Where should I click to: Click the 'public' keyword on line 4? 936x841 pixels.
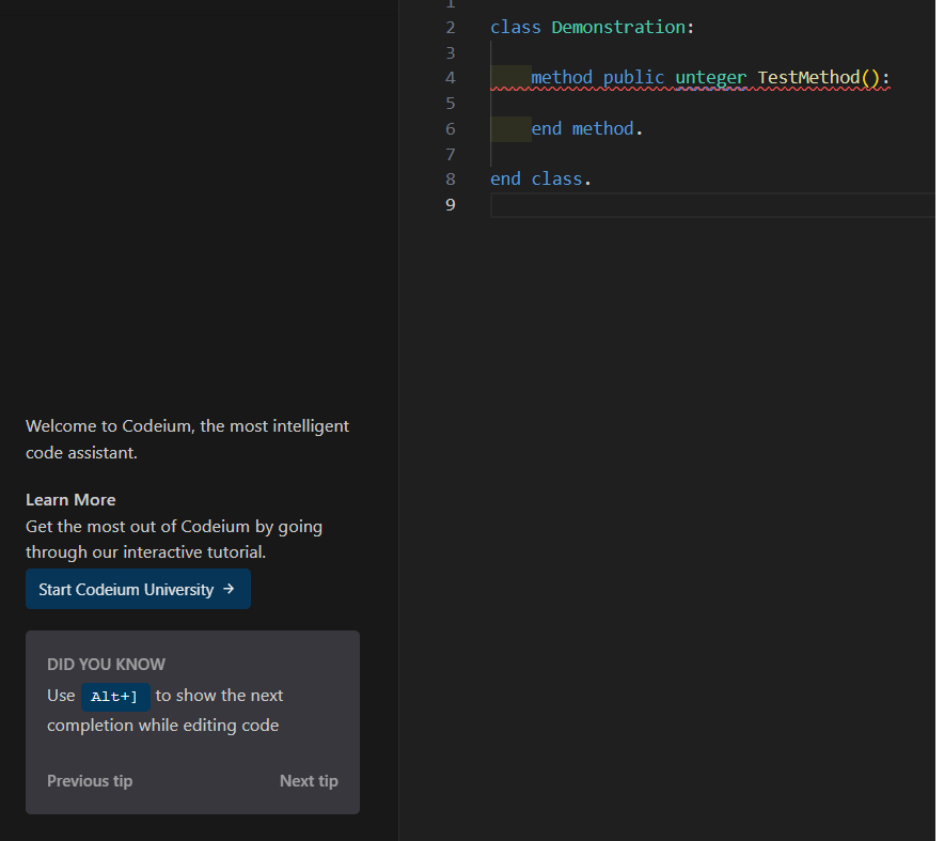(x=633, y=78)
